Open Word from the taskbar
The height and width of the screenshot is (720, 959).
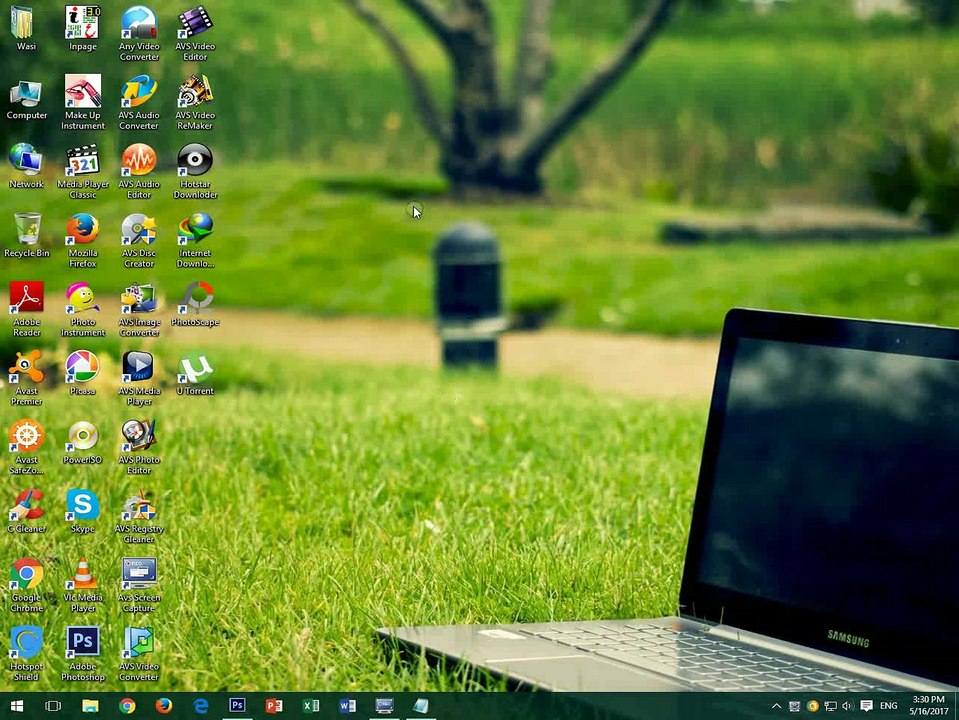point(347,706)
